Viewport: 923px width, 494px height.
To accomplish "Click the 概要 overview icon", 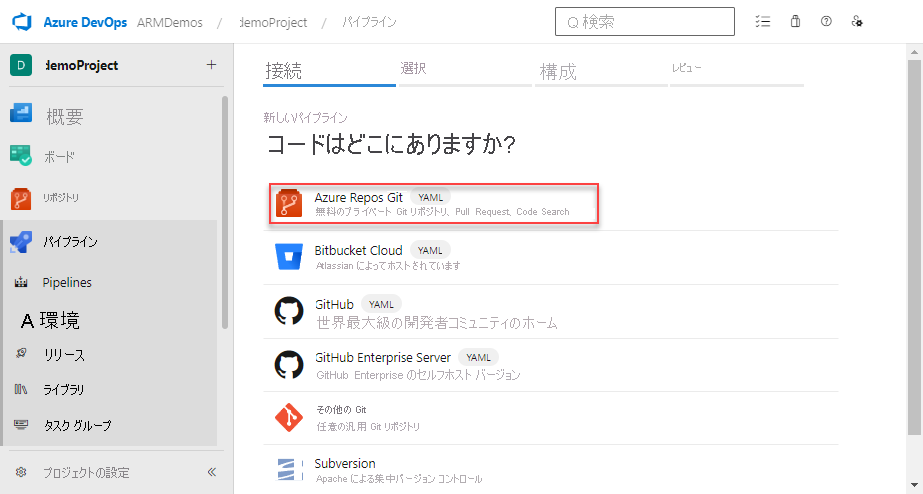I will 21,112.
